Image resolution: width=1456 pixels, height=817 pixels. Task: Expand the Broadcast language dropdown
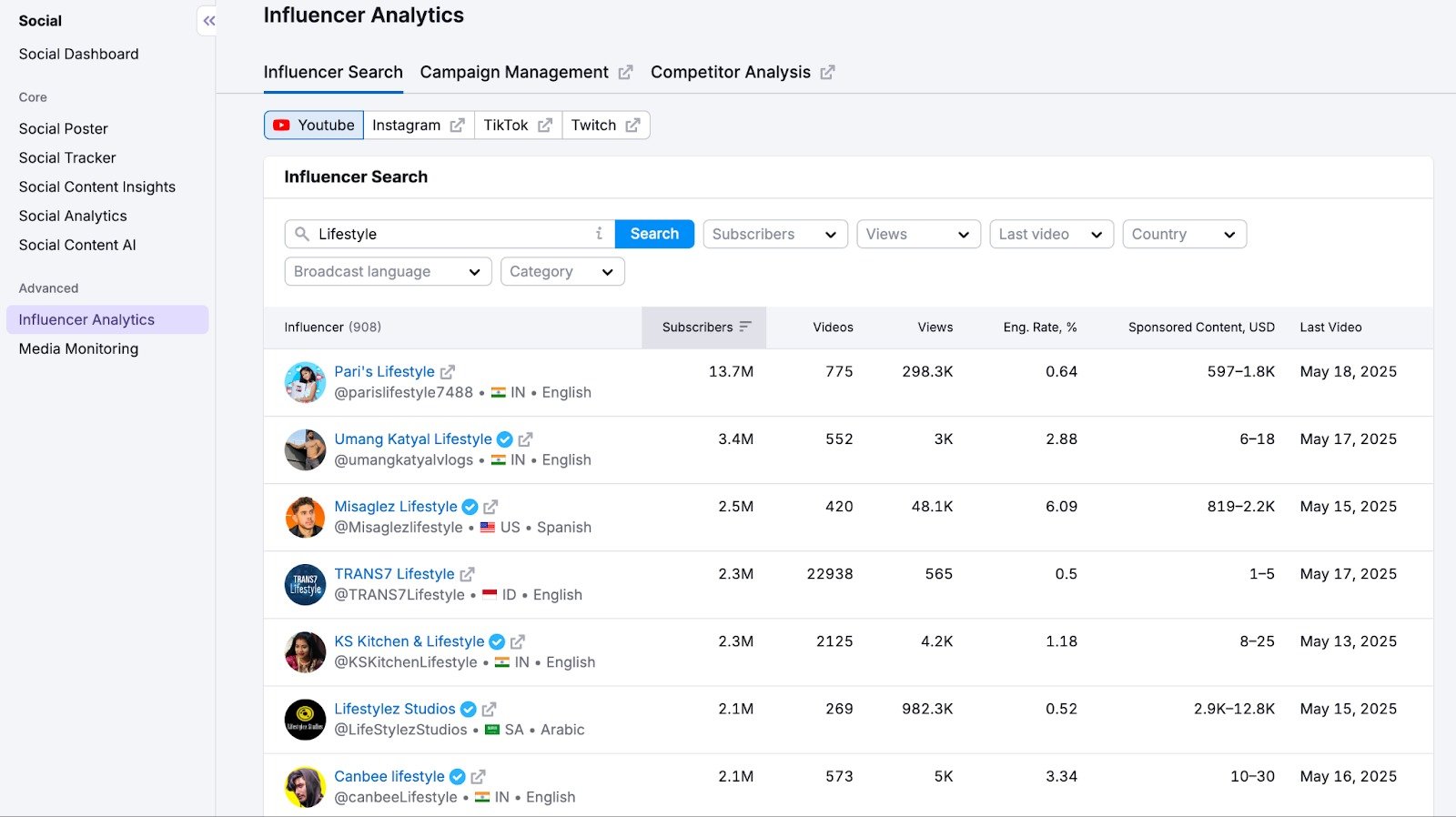388,271
